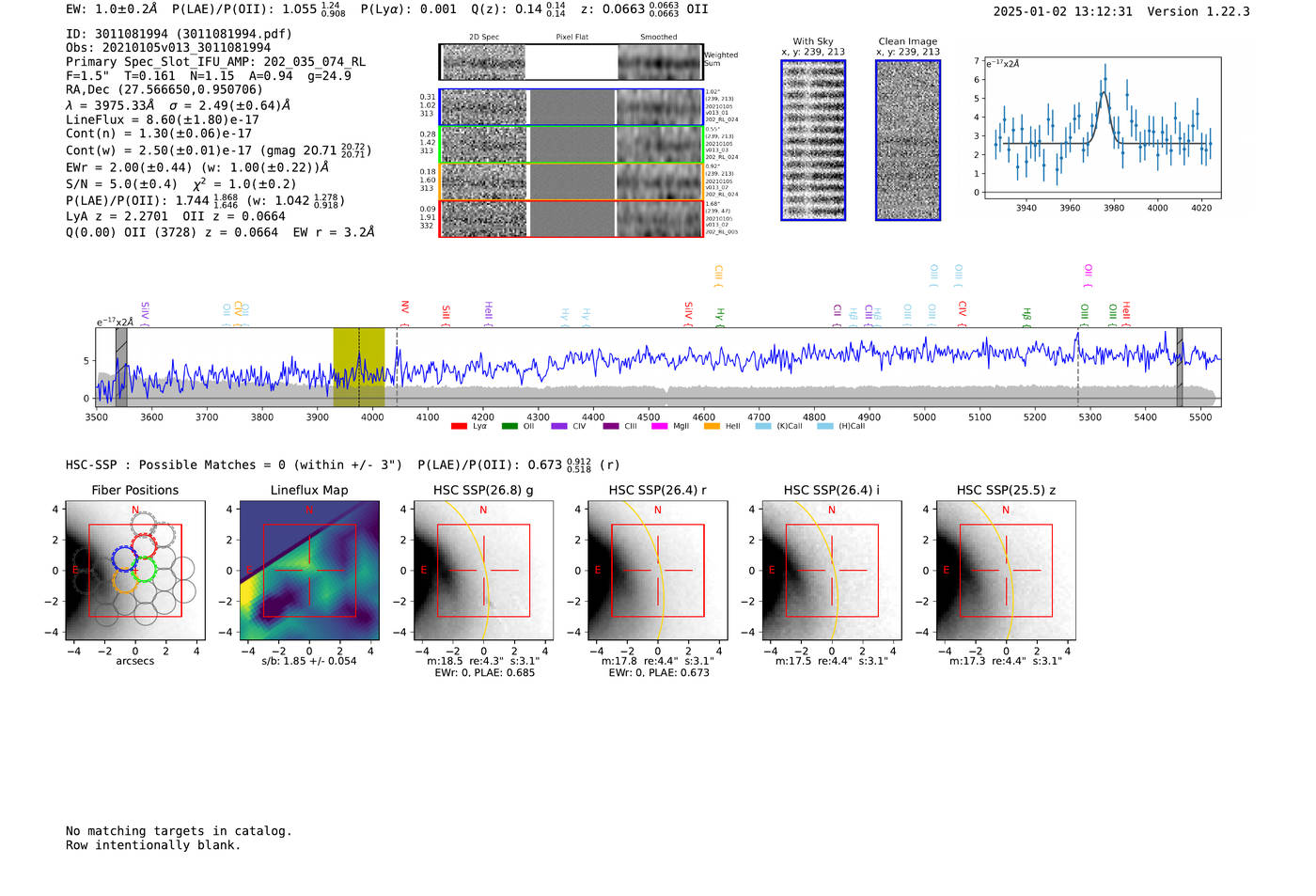Click the purple CIV legend swatch
Image resolution: width=1316 pixels, height=896 pixels.
click(559, 426)
